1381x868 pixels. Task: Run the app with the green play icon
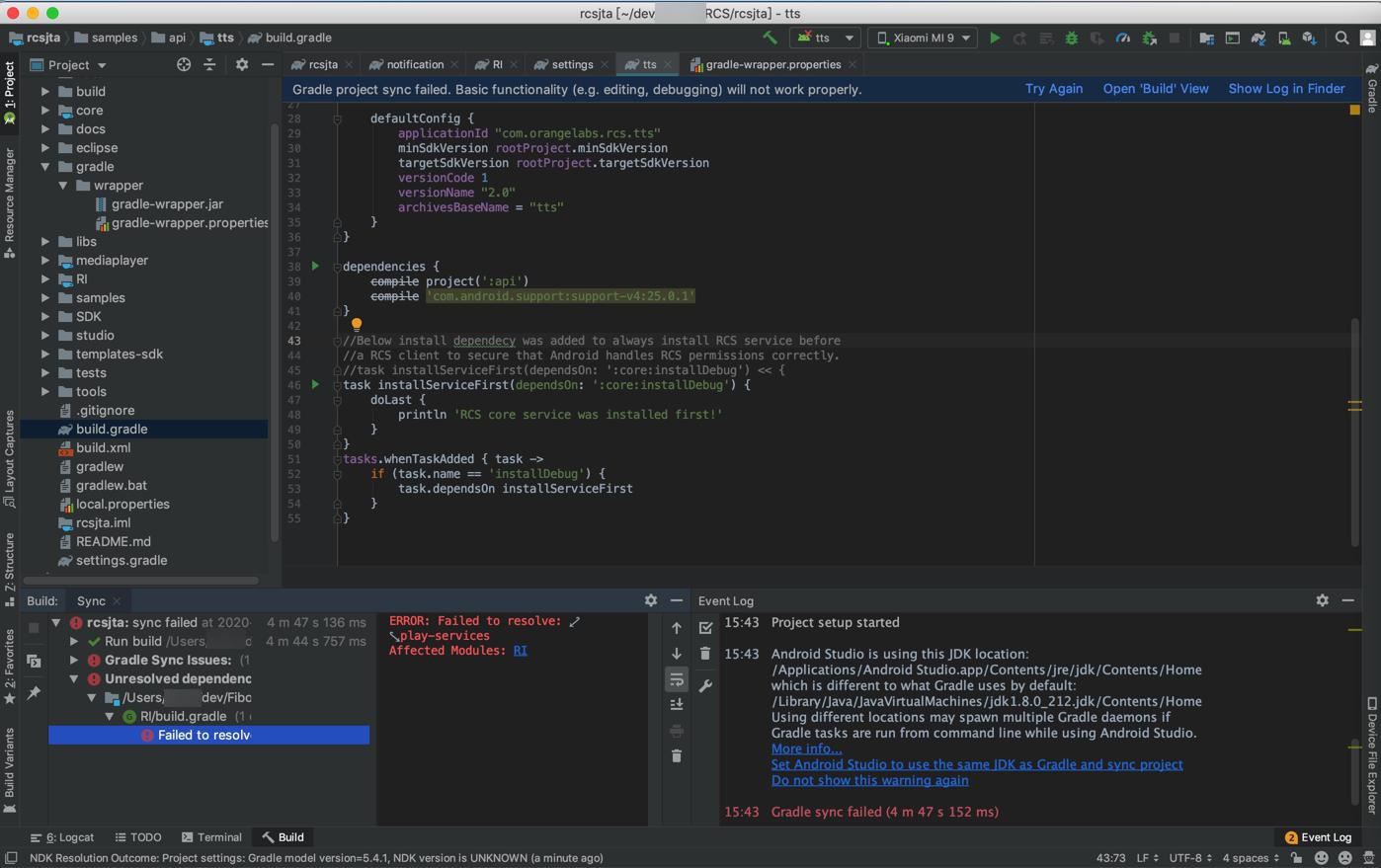click(995, 38)
